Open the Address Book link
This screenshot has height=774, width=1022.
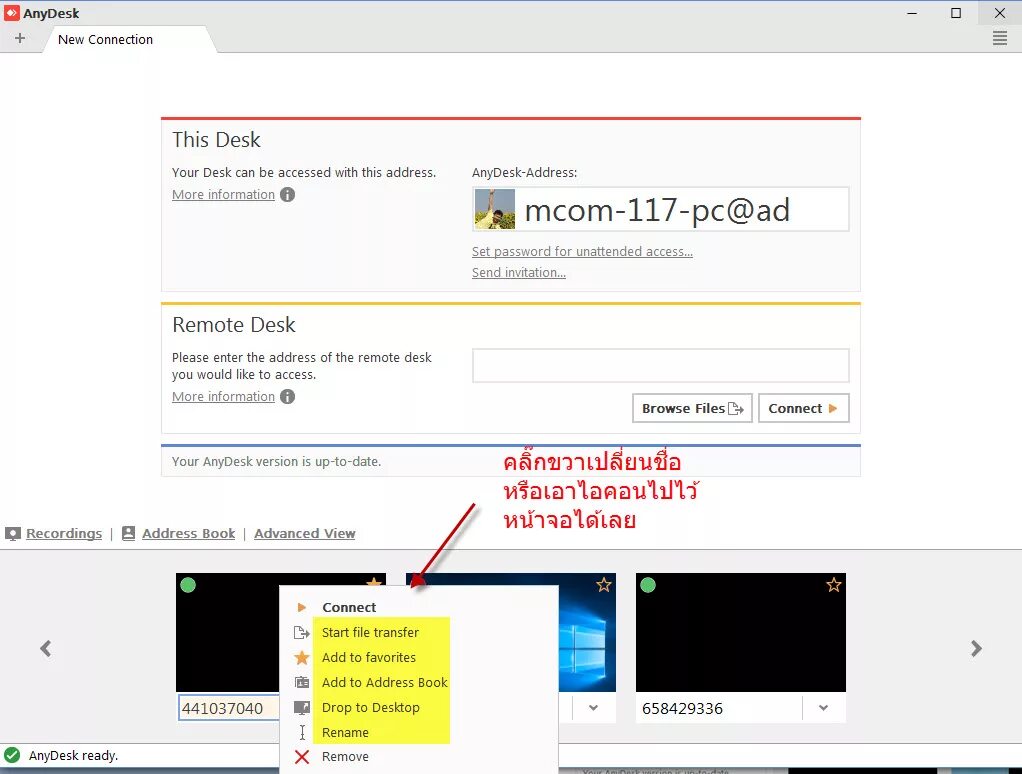pyautogui.click(x=188, y=534)
